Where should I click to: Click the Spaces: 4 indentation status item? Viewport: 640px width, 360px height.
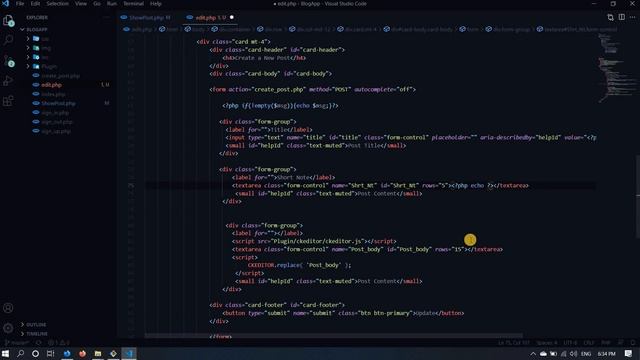pos(547,343)
